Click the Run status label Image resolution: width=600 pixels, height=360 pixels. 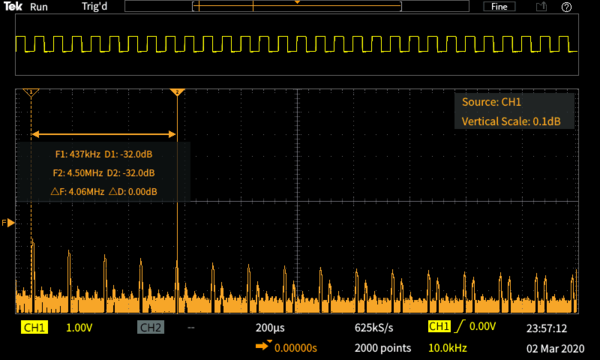39,7
